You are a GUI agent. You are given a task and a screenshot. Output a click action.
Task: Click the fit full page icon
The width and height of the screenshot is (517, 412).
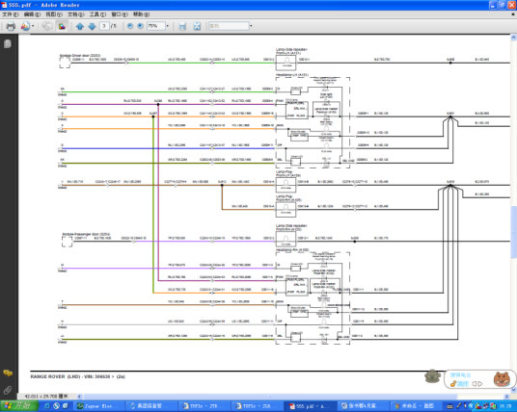click(x=197, y=26)
